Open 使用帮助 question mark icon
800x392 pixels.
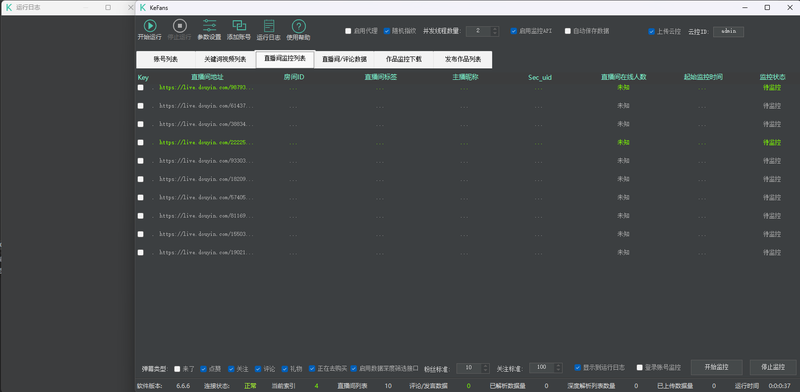[x=298, y=26]
